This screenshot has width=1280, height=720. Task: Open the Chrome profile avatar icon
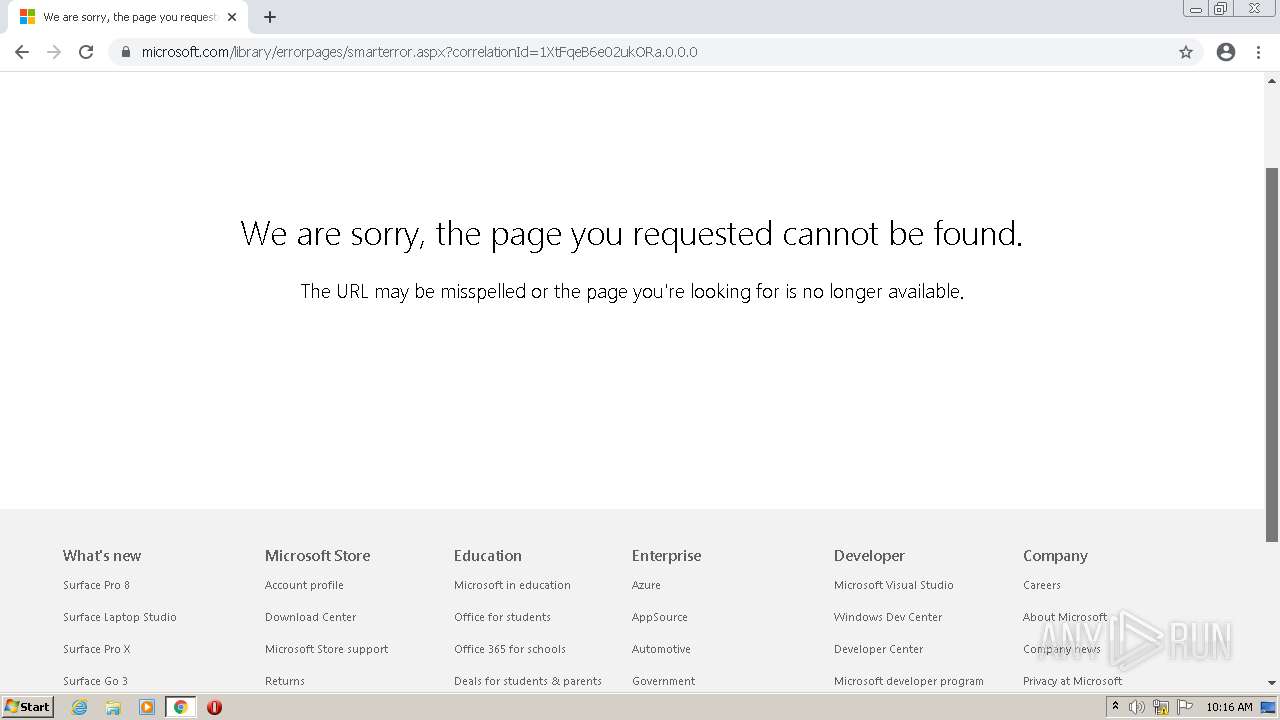point(1226,52)
